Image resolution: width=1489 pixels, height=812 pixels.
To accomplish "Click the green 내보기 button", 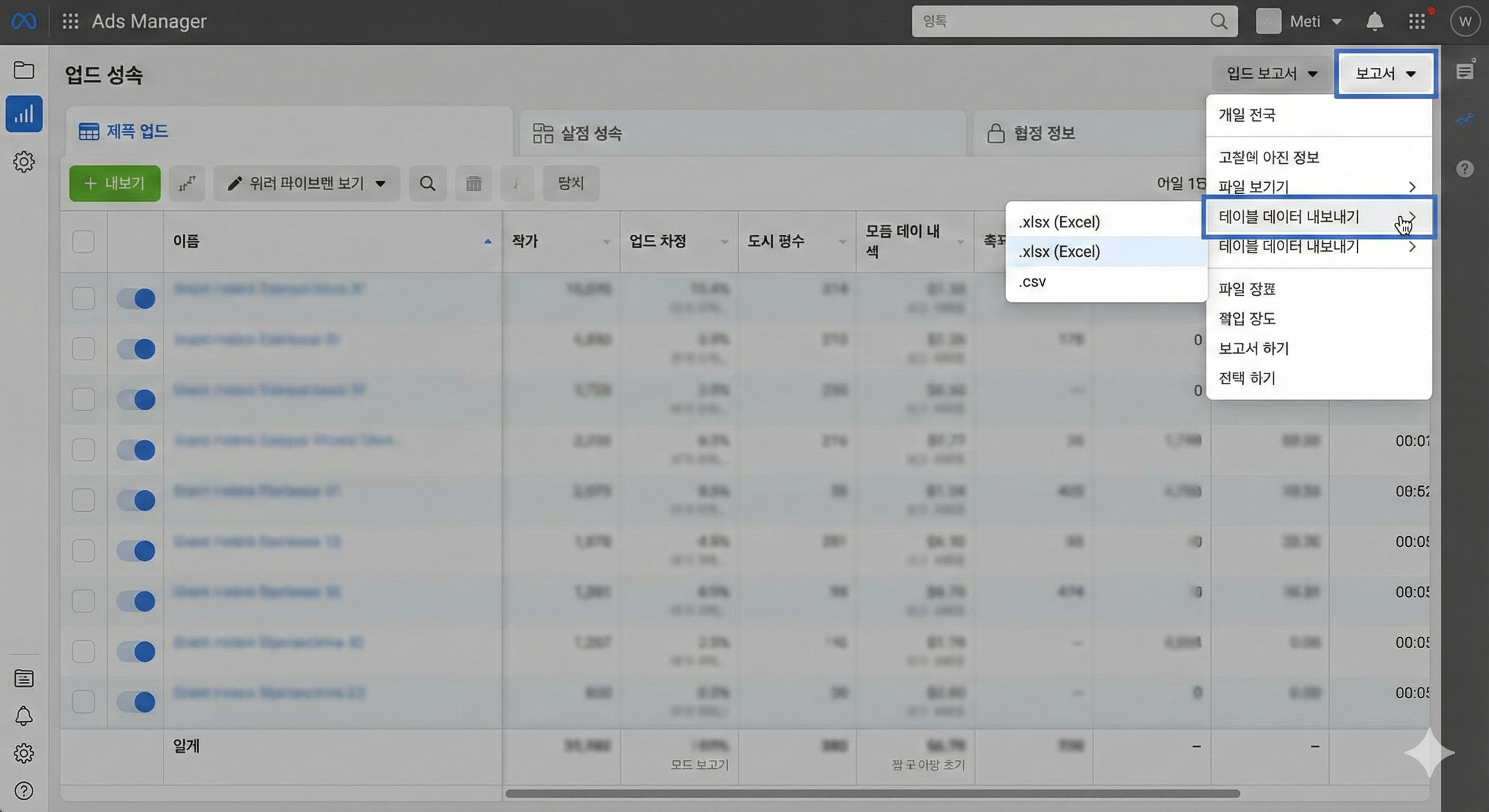I will pyautogui.click(x=114, y=184).
